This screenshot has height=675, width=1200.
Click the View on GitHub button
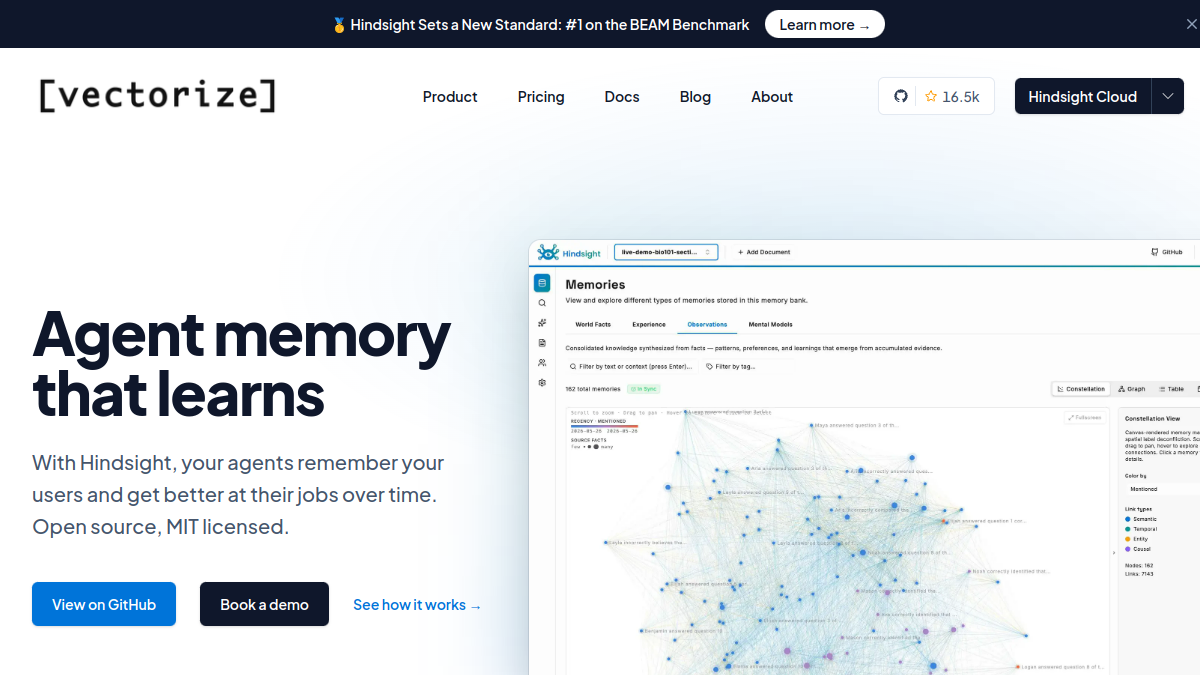pyautogui.click(x=104, y=604)
